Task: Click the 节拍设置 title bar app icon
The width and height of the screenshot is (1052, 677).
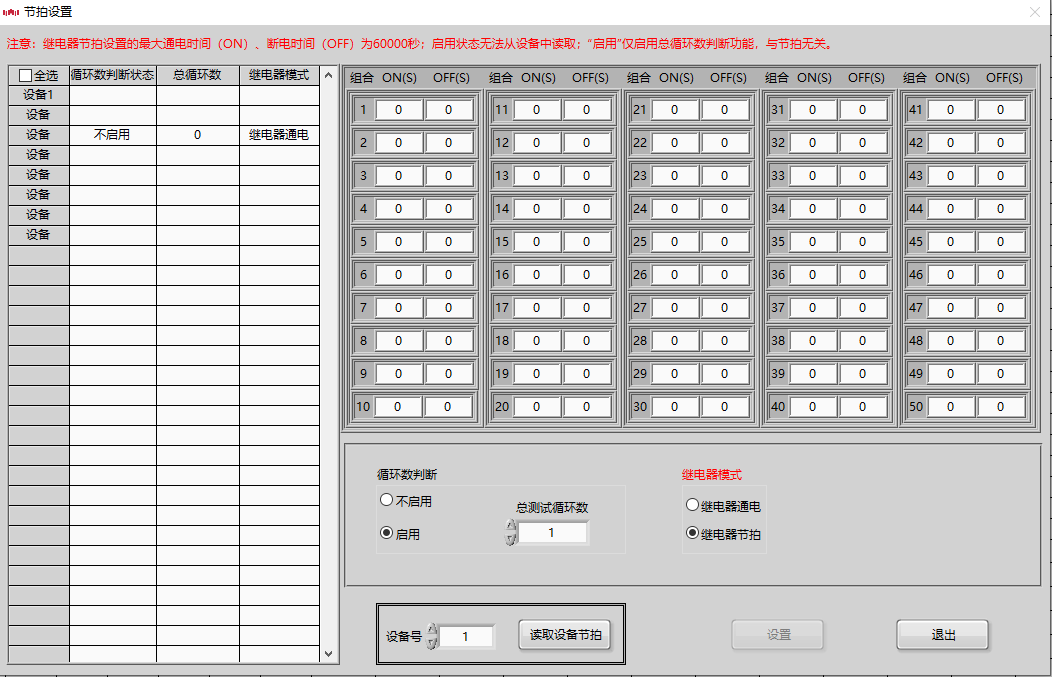Action: click(x=12, y=12)
